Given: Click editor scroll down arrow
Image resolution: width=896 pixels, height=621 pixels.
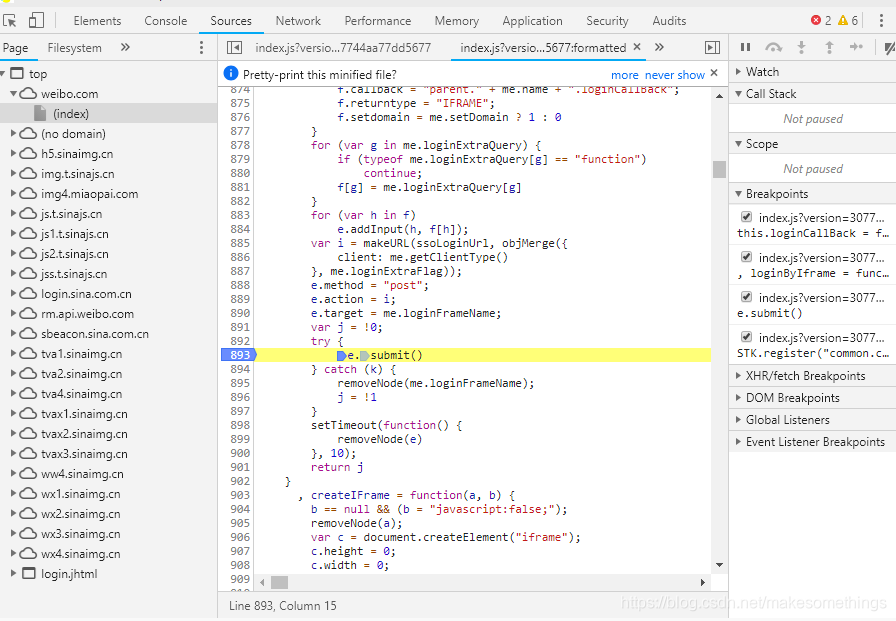Looking at the screenshot, I should point(719,565).
